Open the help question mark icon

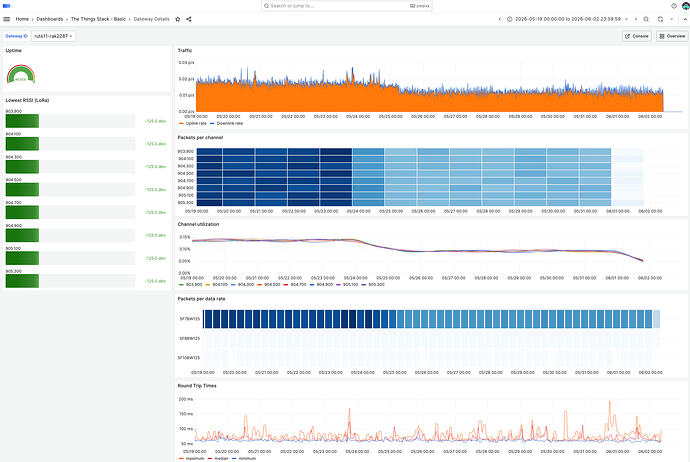[674, 6]
